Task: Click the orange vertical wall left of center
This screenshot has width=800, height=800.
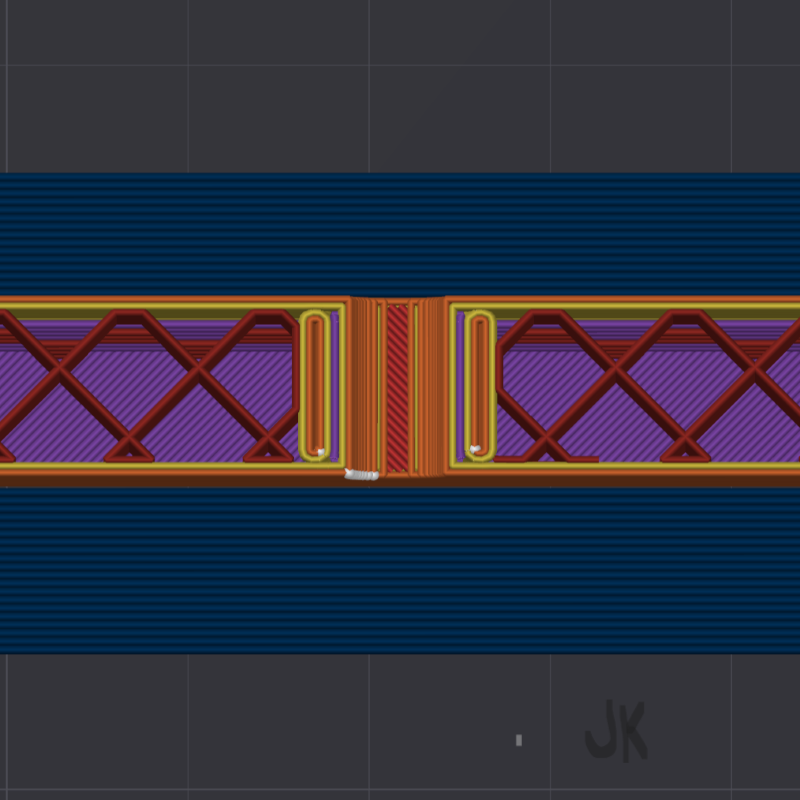Action: 363,385
